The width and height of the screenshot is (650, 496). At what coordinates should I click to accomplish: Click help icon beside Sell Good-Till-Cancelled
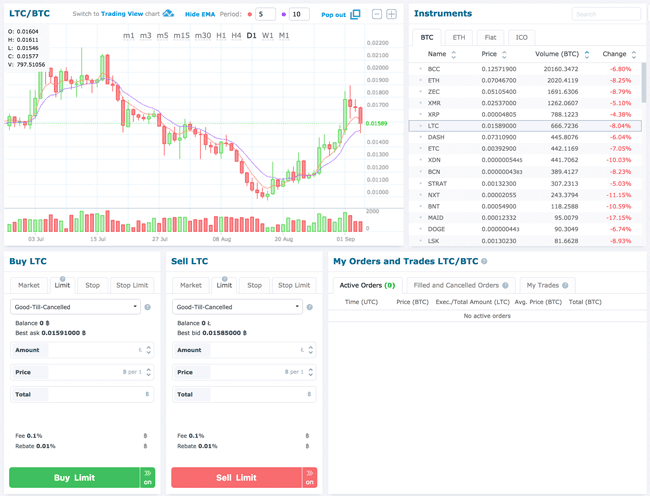309,307
